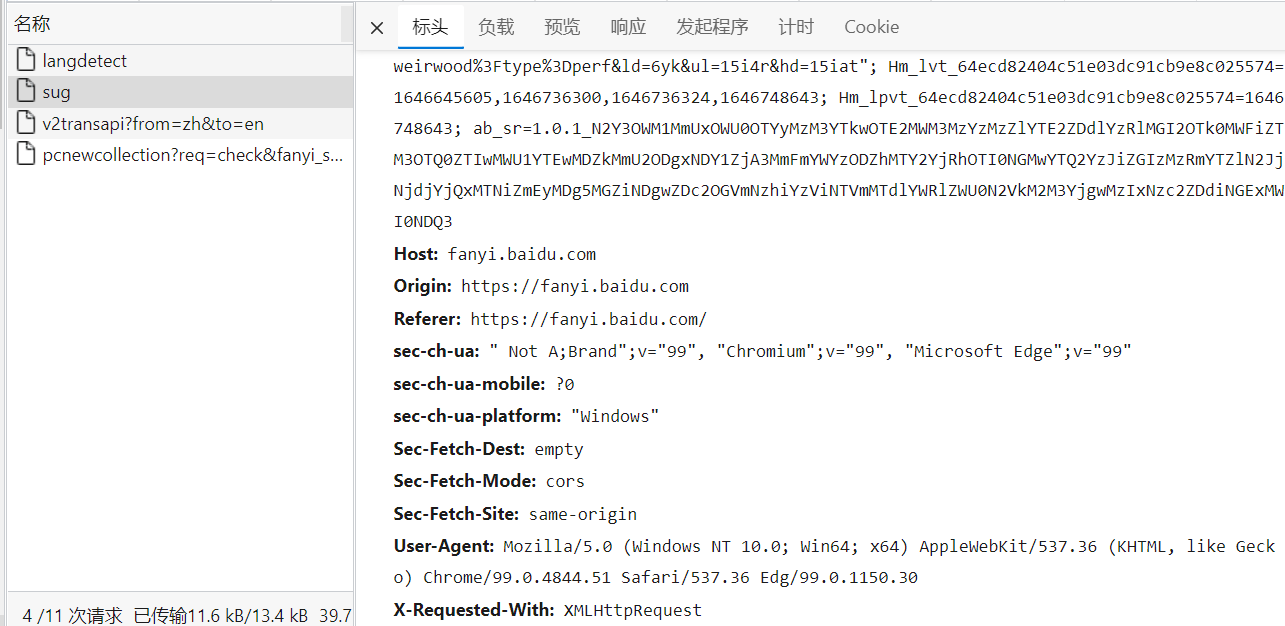1285x626 pixels.
Task: Select the sug request row
Action: 180,92
